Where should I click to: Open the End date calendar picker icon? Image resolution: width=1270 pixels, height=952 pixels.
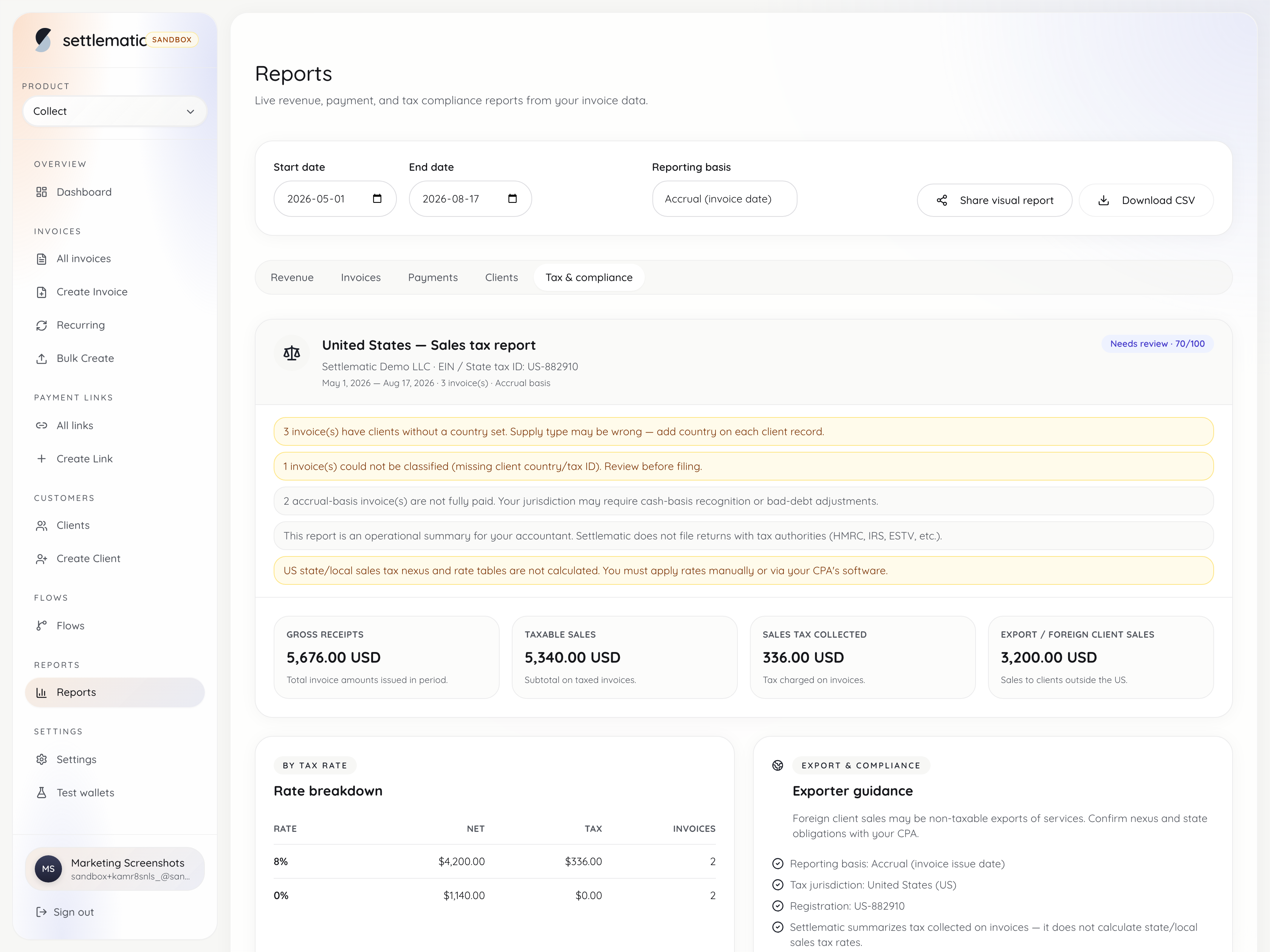click(513, 199)
